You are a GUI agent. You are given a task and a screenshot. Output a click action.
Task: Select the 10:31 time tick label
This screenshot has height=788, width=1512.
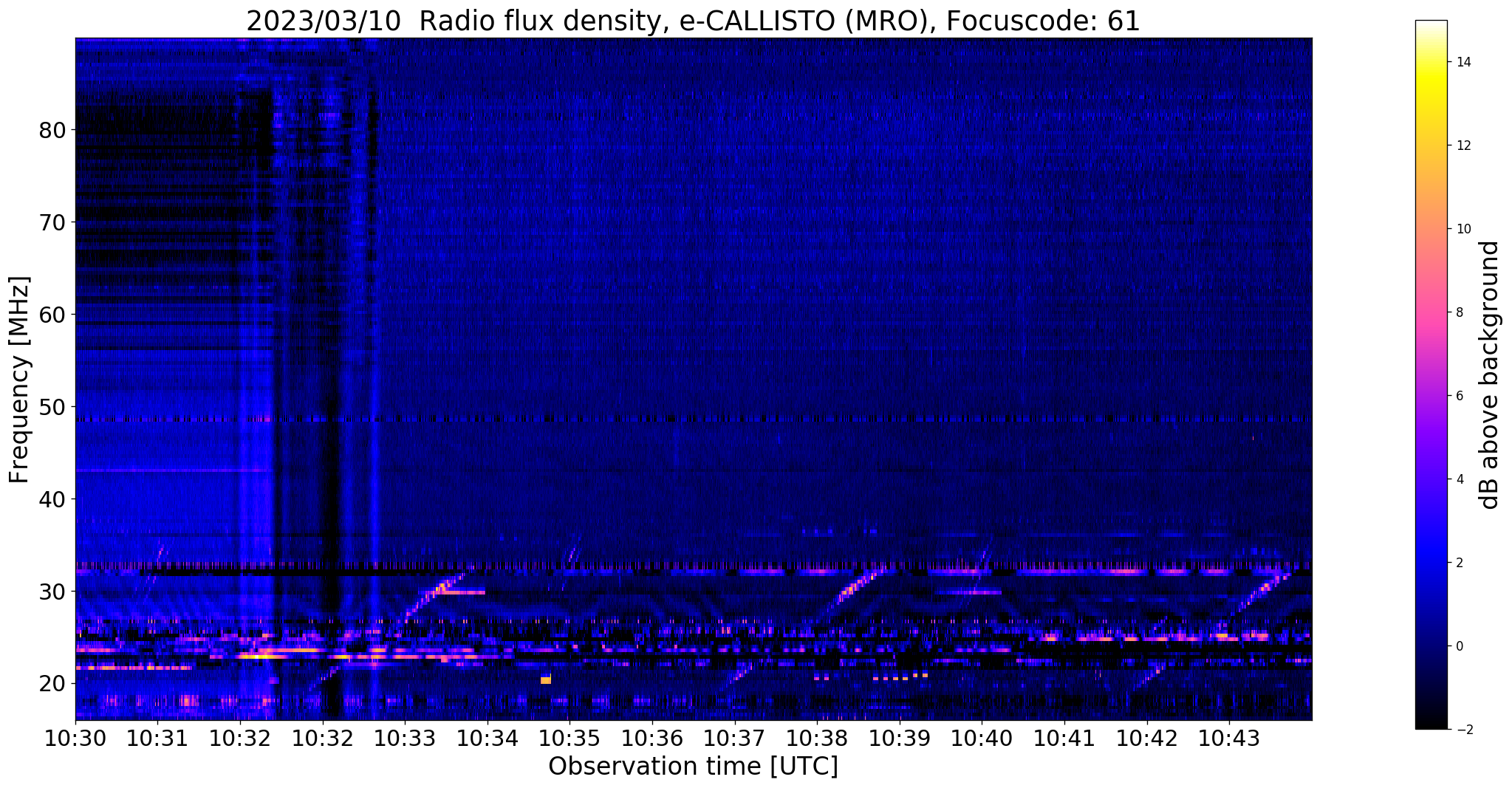coord(158,739)
